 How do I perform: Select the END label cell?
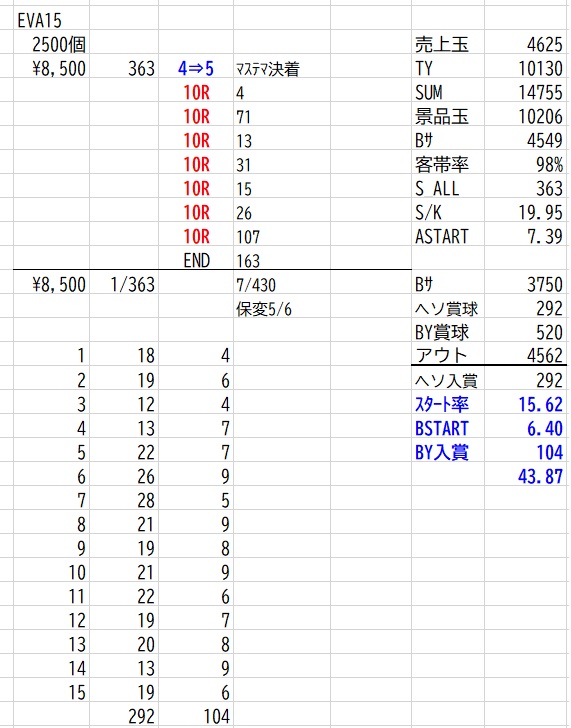[197, 260]
